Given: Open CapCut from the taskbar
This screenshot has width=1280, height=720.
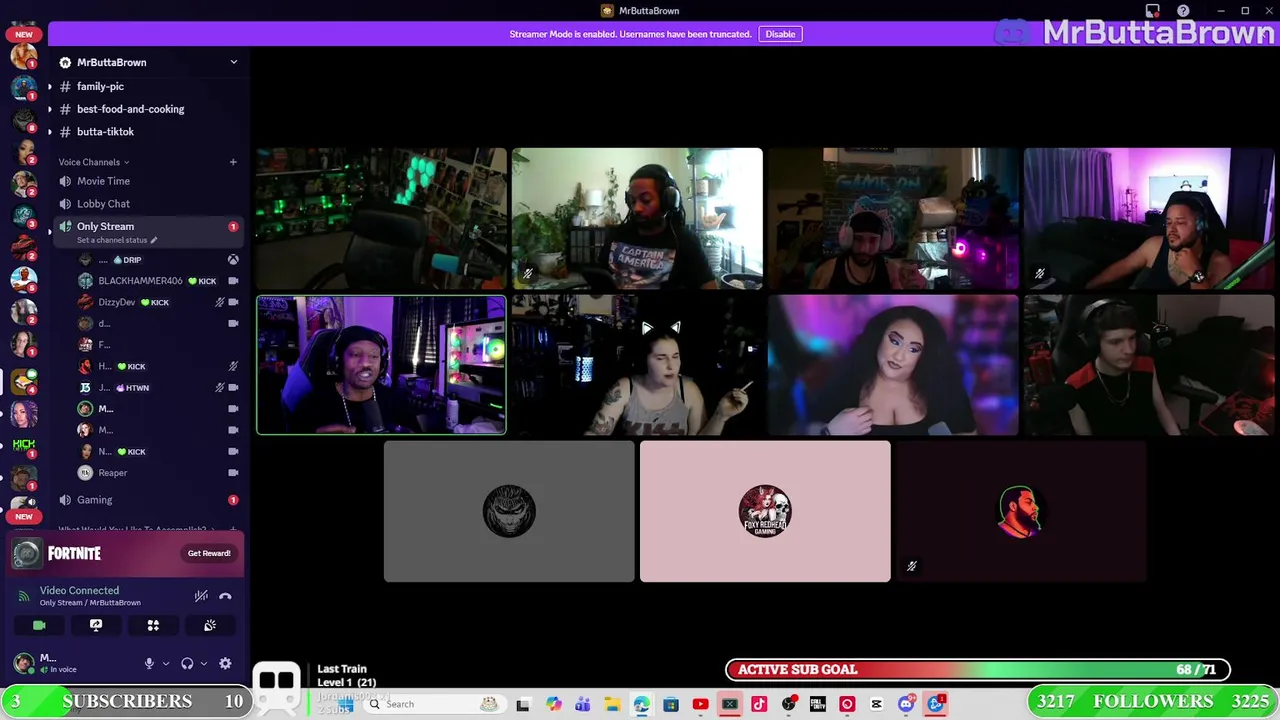Looking at the screenshot, I should click(877, 704).
